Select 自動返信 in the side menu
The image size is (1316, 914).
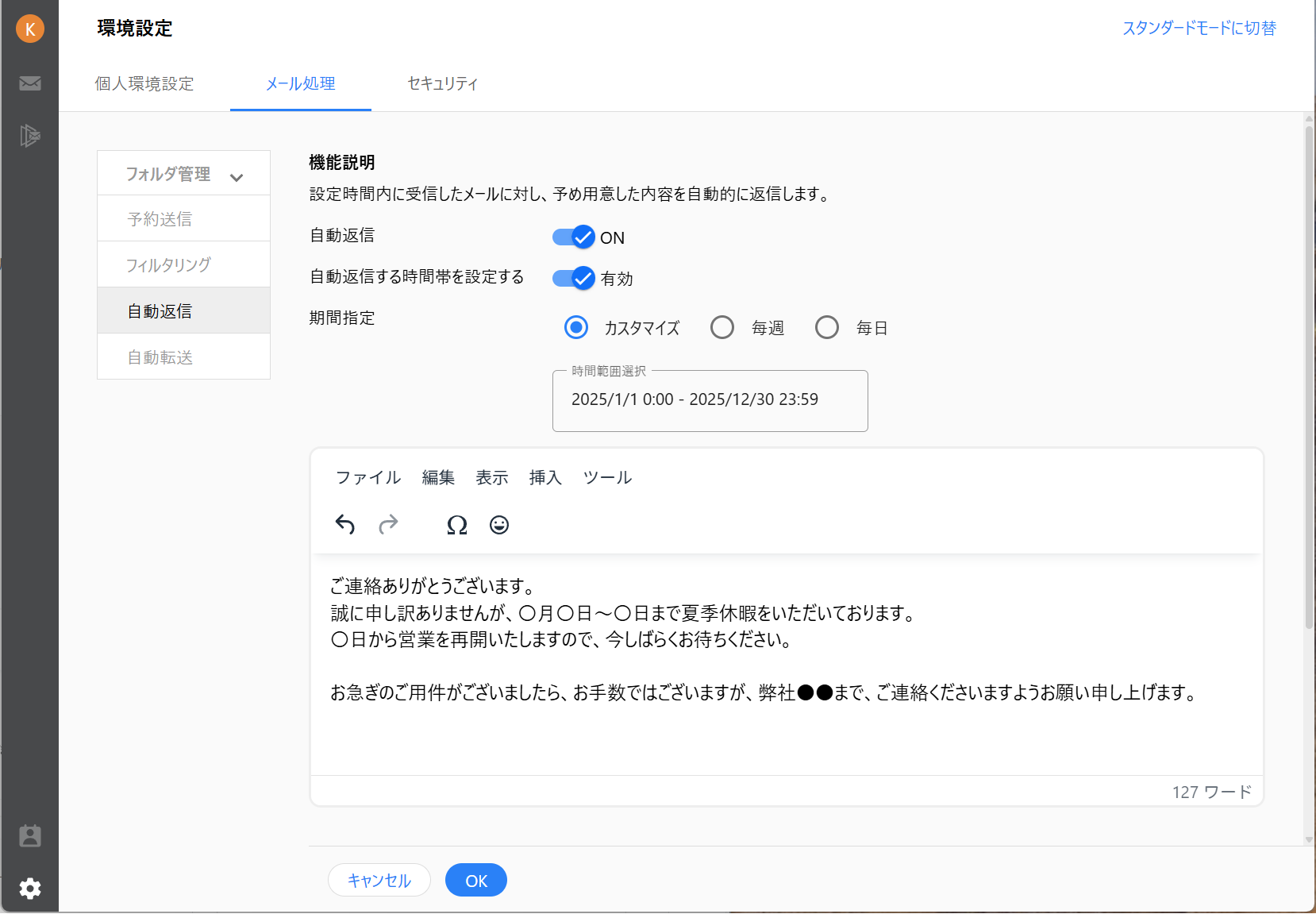click(183, 310)
